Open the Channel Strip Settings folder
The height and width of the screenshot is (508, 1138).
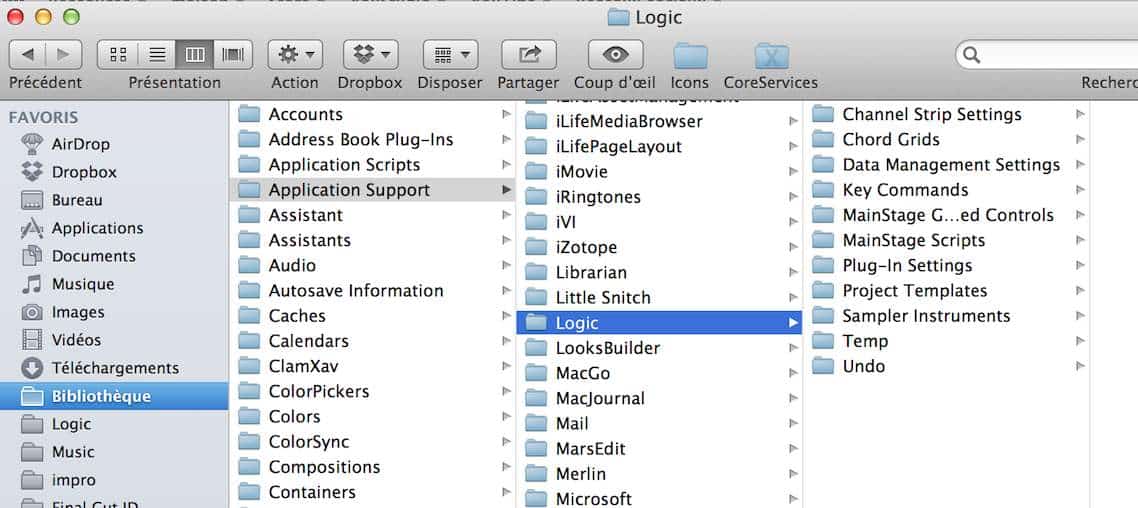click(x=946, y=114)
